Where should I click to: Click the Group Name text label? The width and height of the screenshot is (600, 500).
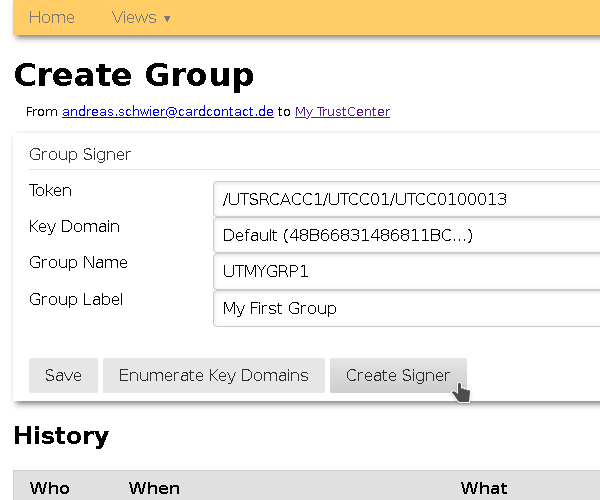78,263
